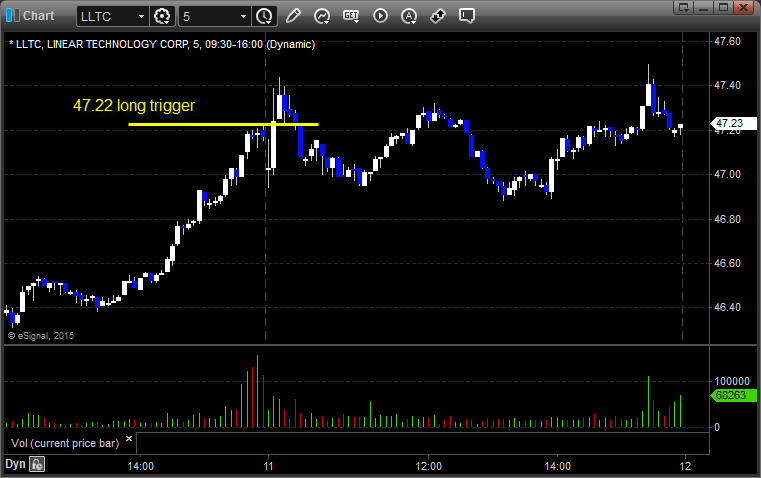Image resolution: width=761 pixels, height=478 pixels.
Task: Expand the 5 interval dropdown arrow
Action: (244, 16)
